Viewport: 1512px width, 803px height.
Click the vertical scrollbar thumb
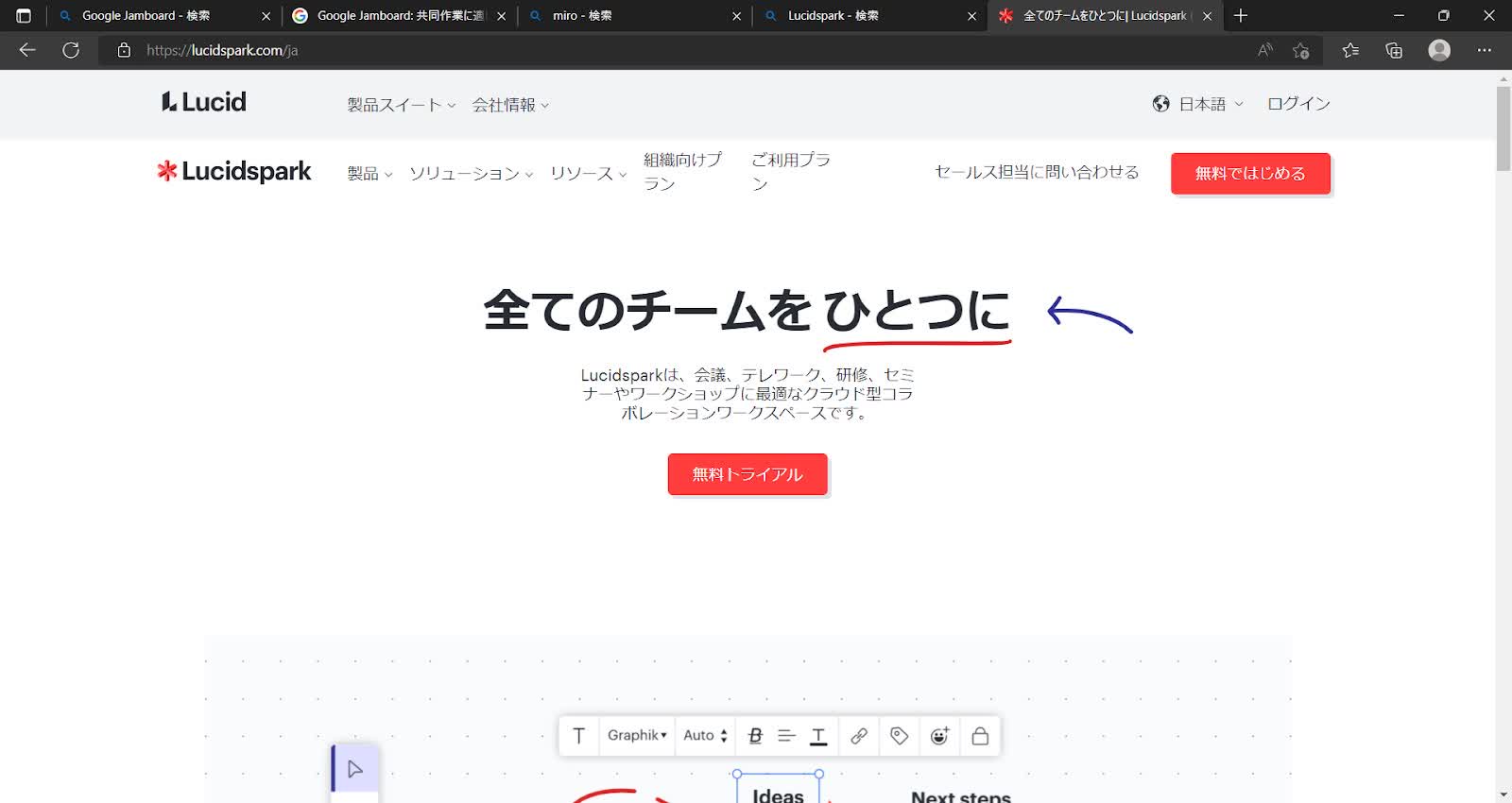(x=1503, y=128)
